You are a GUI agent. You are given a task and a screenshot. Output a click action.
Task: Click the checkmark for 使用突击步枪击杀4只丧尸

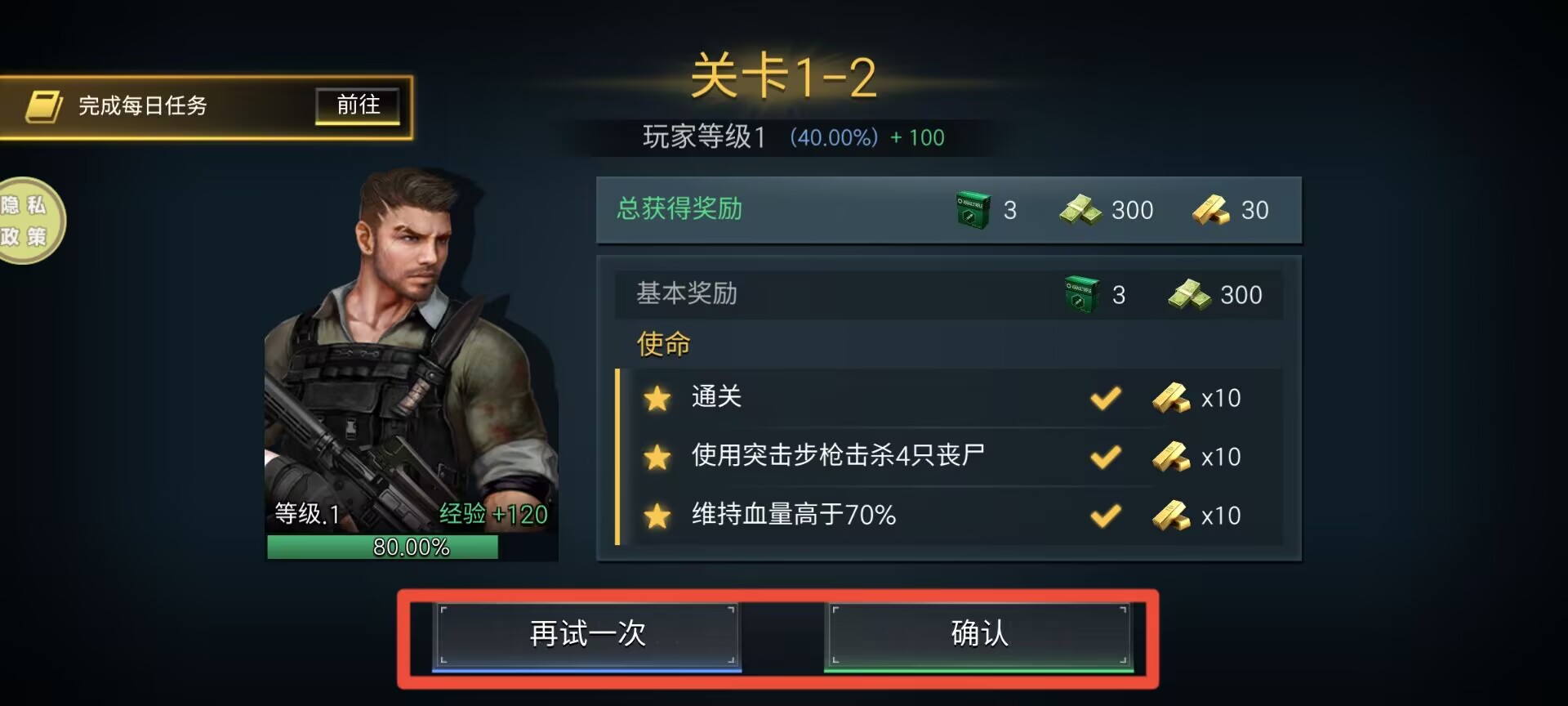click(1106, 456)
